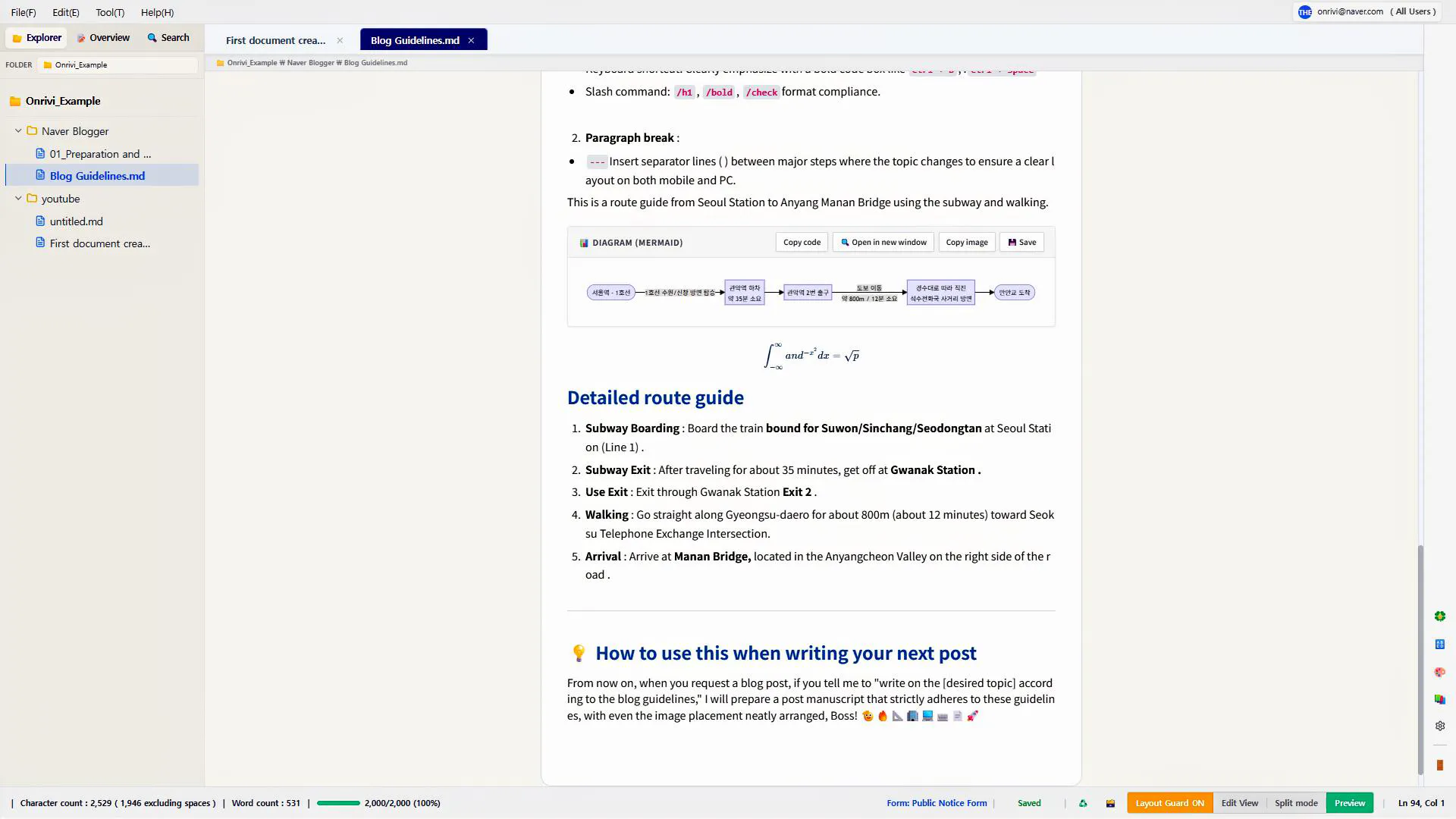Collapse the youtube folder chevron

pyautogui.click(x=18, y=199)
